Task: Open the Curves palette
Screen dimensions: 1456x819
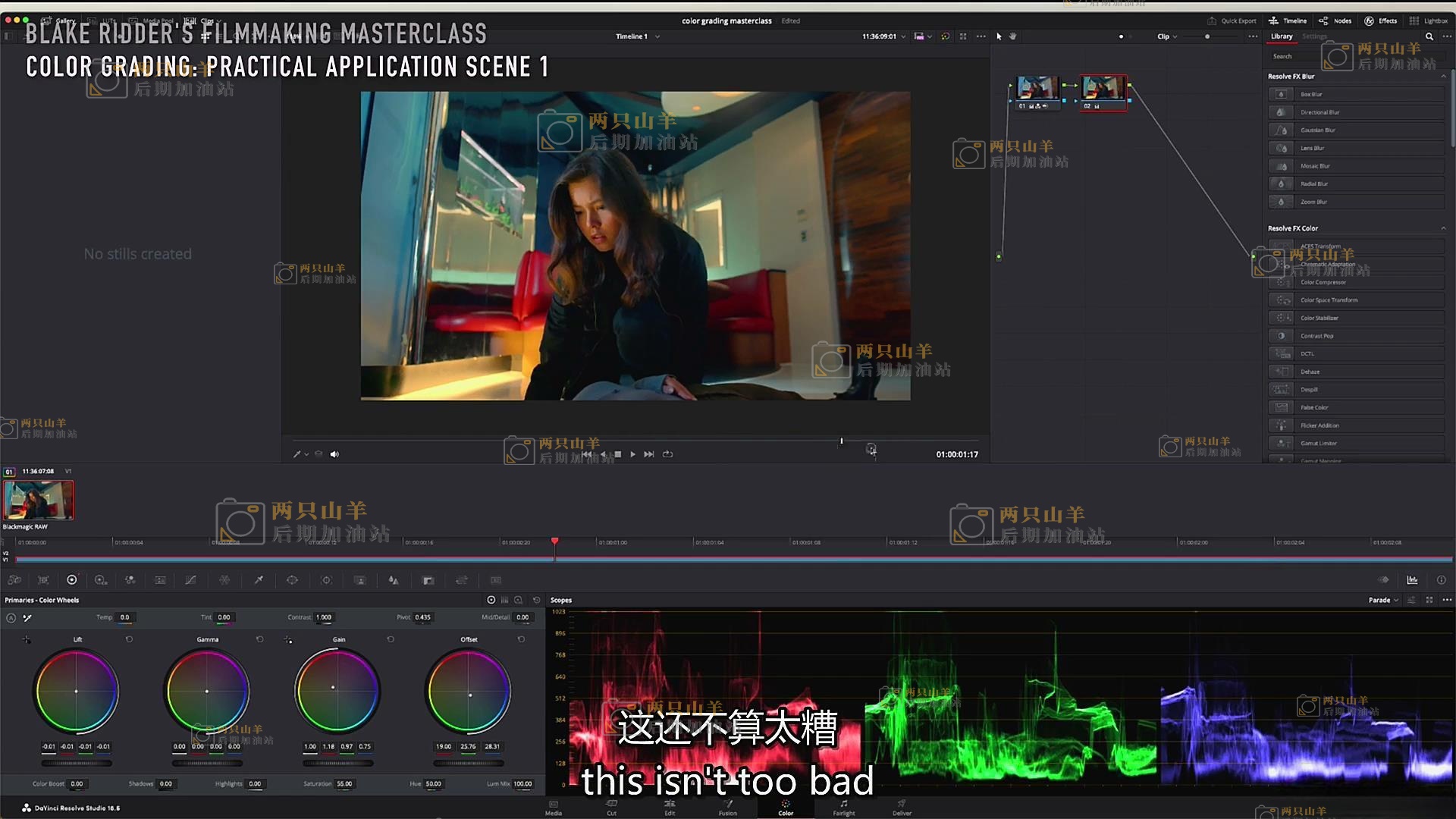Action: click(x=190, y=580)
